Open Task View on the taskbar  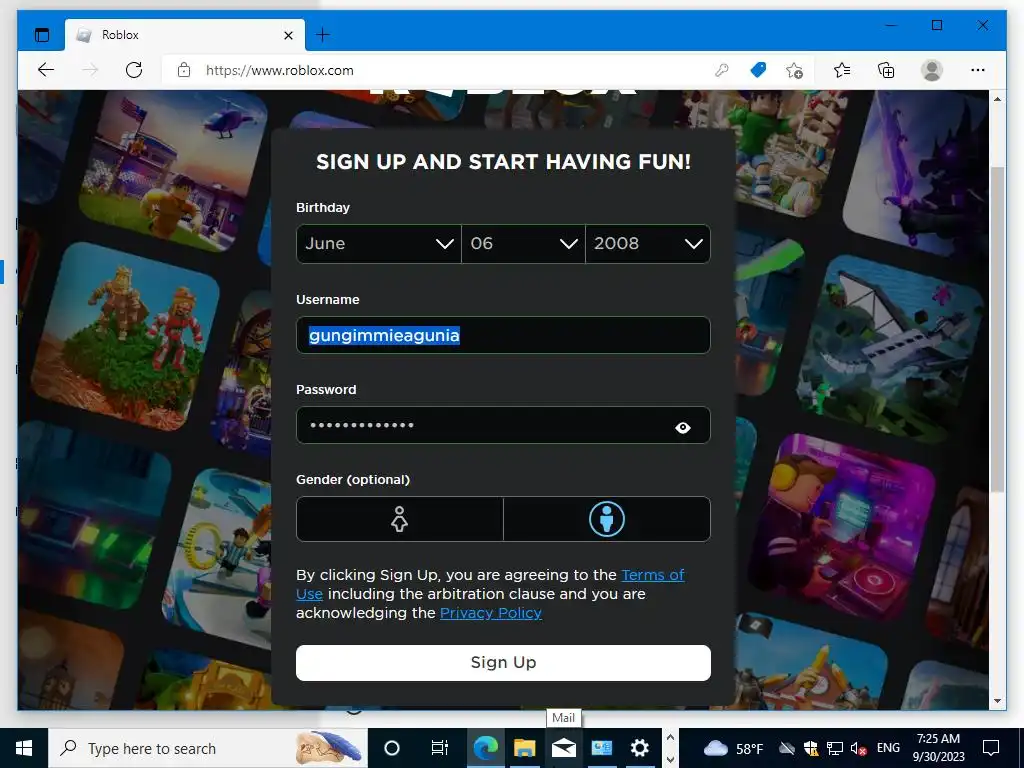pos(440,748)
